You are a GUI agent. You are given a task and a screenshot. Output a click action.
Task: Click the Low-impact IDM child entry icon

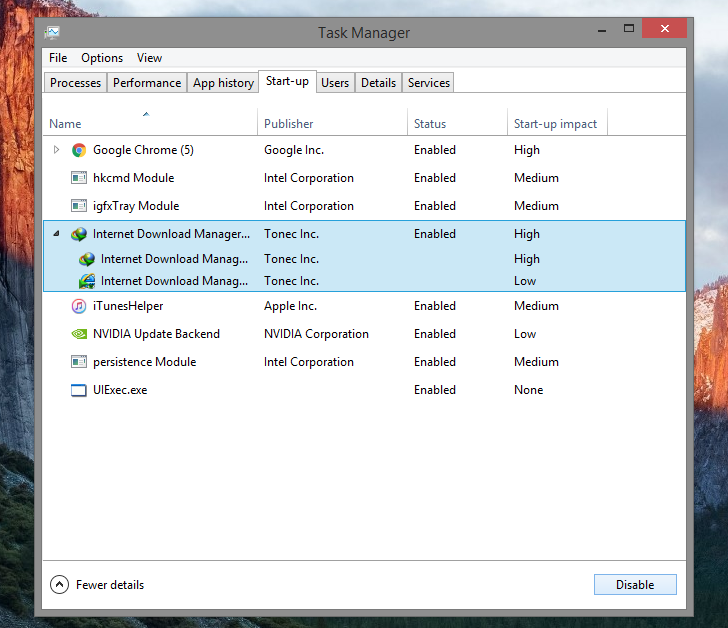[87, 281]
